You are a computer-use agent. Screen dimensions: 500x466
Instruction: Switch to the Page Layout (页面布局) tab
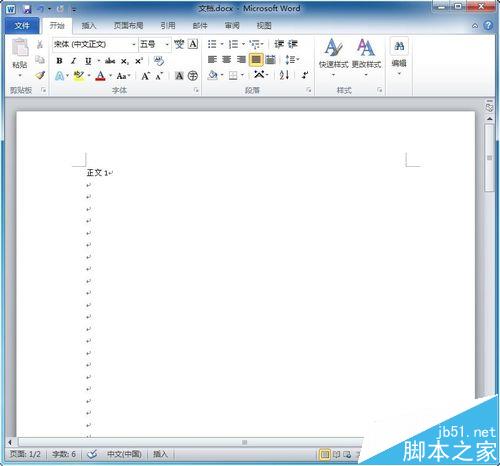[x=128, y=26]
